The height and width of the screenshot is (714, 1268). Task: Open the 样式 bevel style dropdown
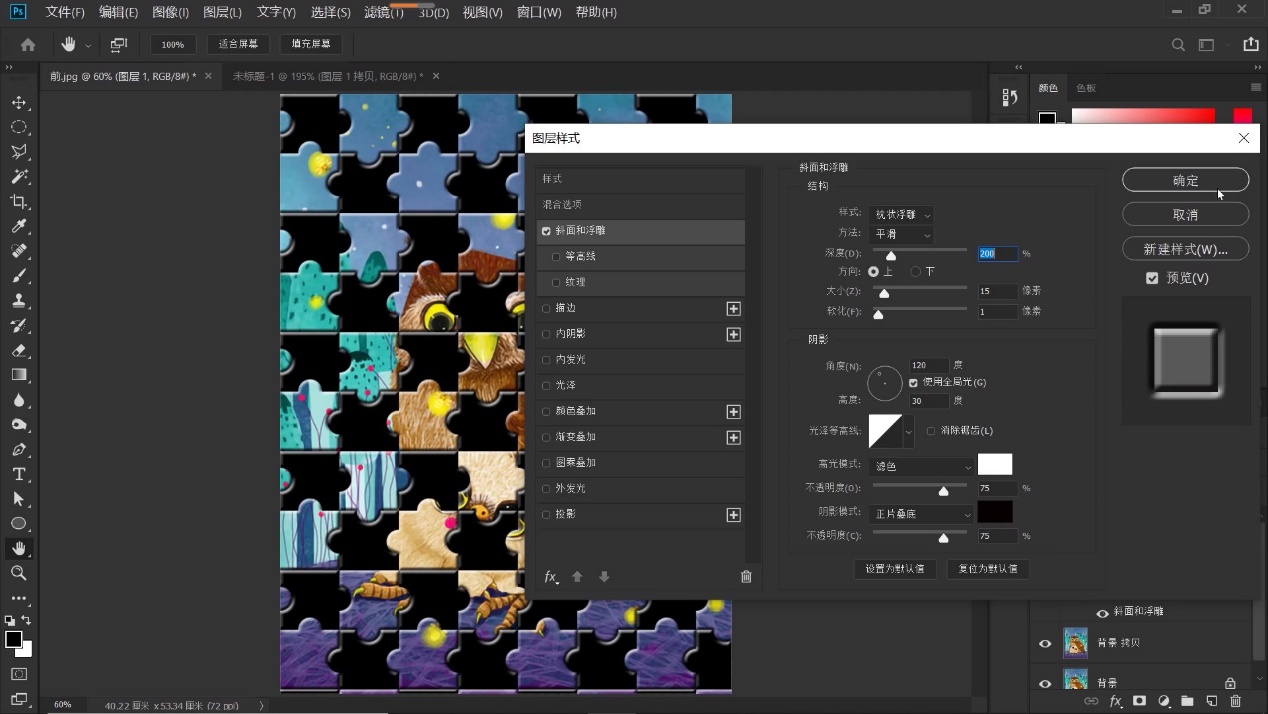coord(900,215)
